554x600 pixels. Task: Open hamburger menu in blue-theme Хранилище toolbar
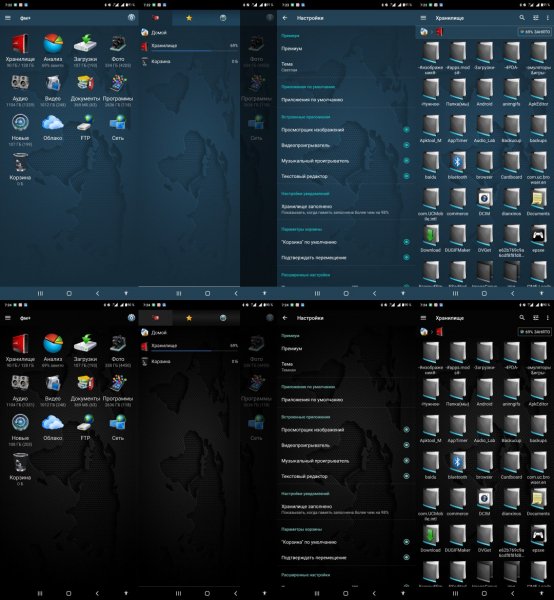point(423,18)
